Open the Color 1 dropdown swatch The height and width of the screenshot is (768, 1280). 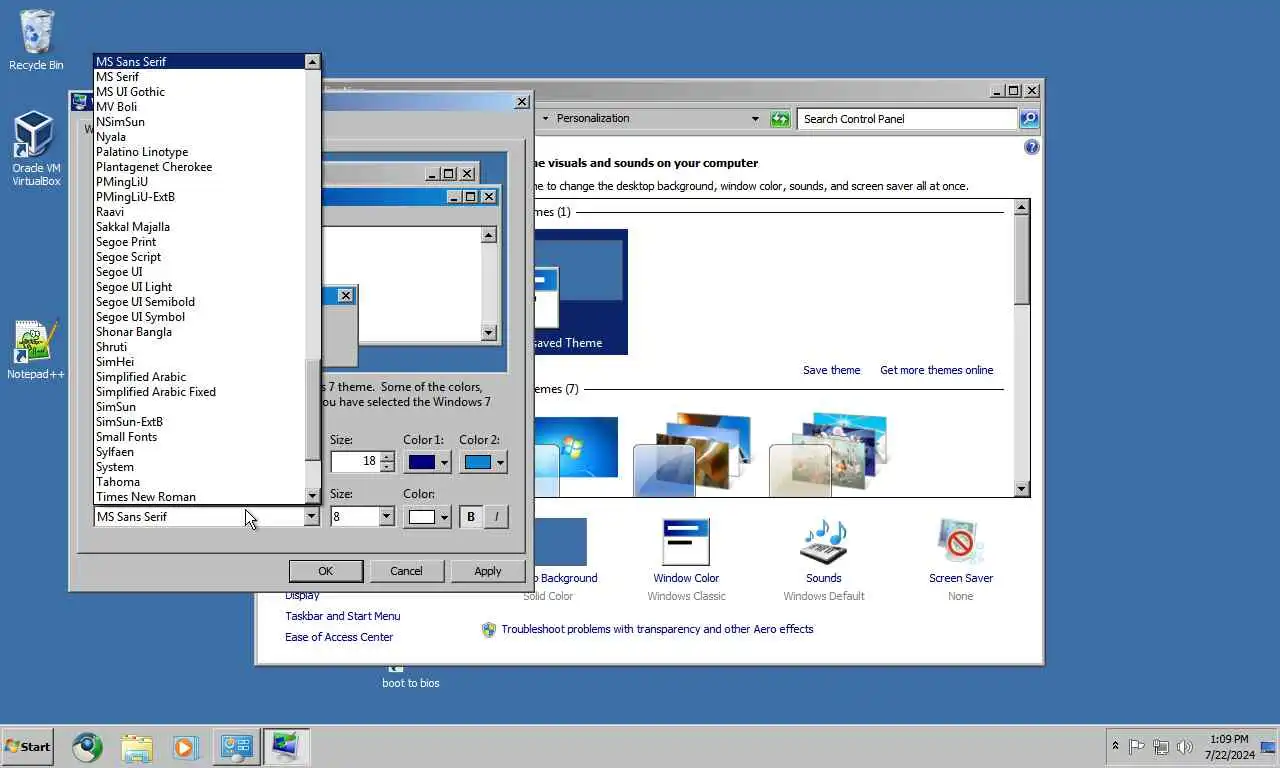pyautogui.click(x=428, y=462)
